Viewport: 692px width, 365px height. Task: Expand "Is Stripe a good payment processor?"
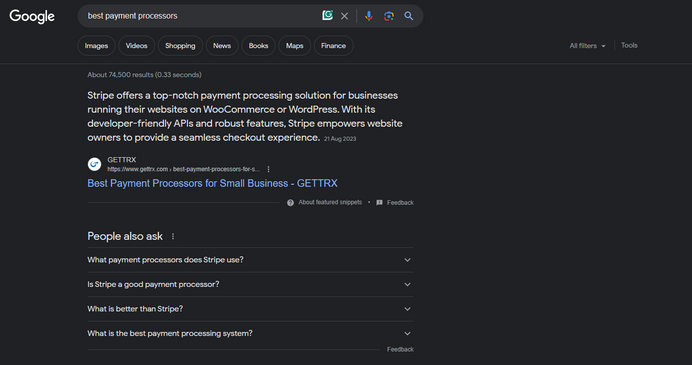[250, 284]
